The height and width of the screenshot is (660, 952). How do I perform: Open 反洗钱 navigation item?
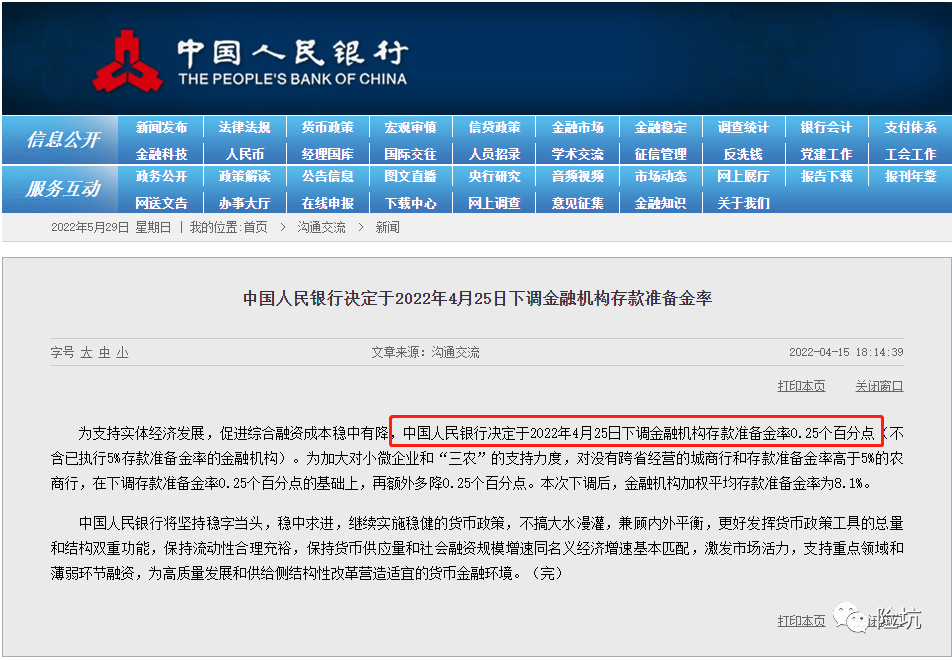(743, 154)
